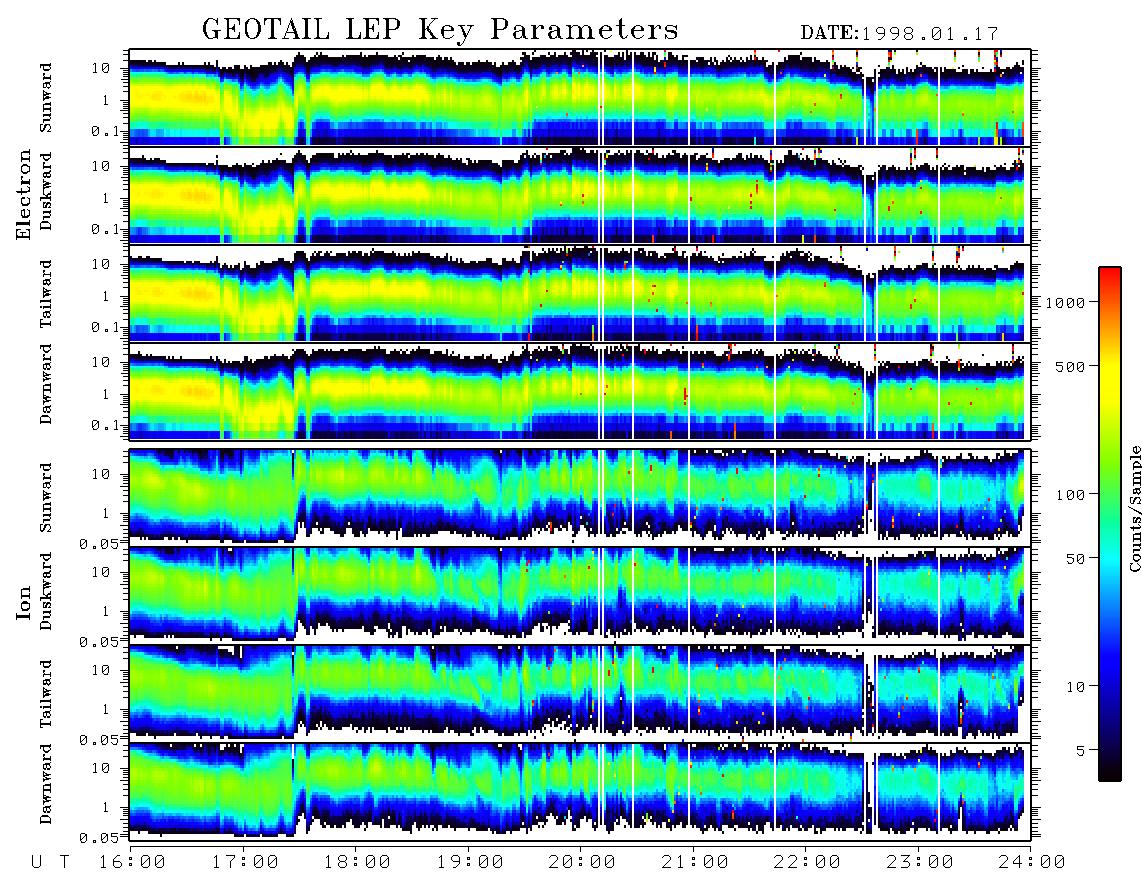The width and height of the screenshot is (1142, 880).
Task: Click the '16:00' time tick label
Action: coord(133,862)
